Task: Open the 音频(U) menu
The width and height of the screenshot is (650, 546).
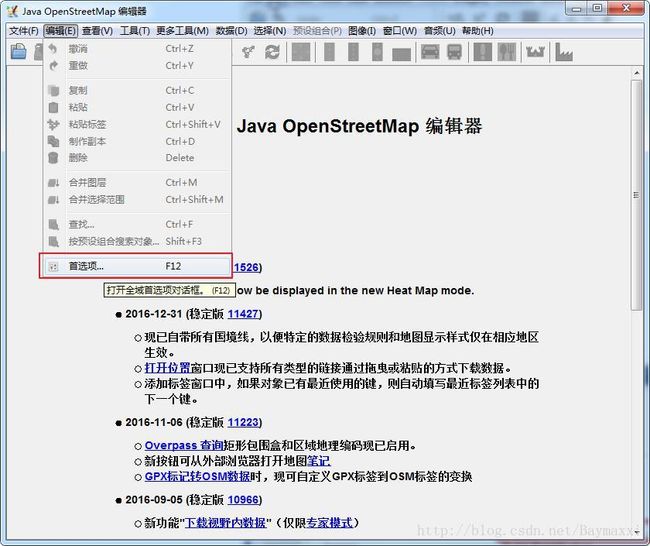Action: tap(439, 31)
